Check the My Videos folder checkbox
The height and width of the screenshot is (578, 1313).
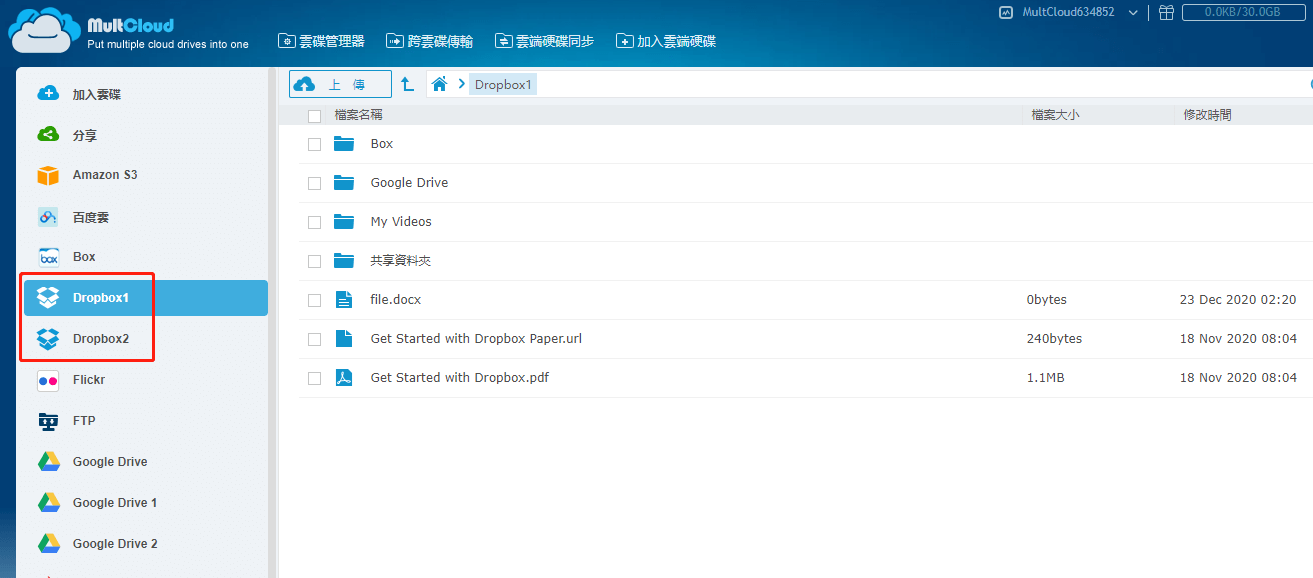[314, 222]
